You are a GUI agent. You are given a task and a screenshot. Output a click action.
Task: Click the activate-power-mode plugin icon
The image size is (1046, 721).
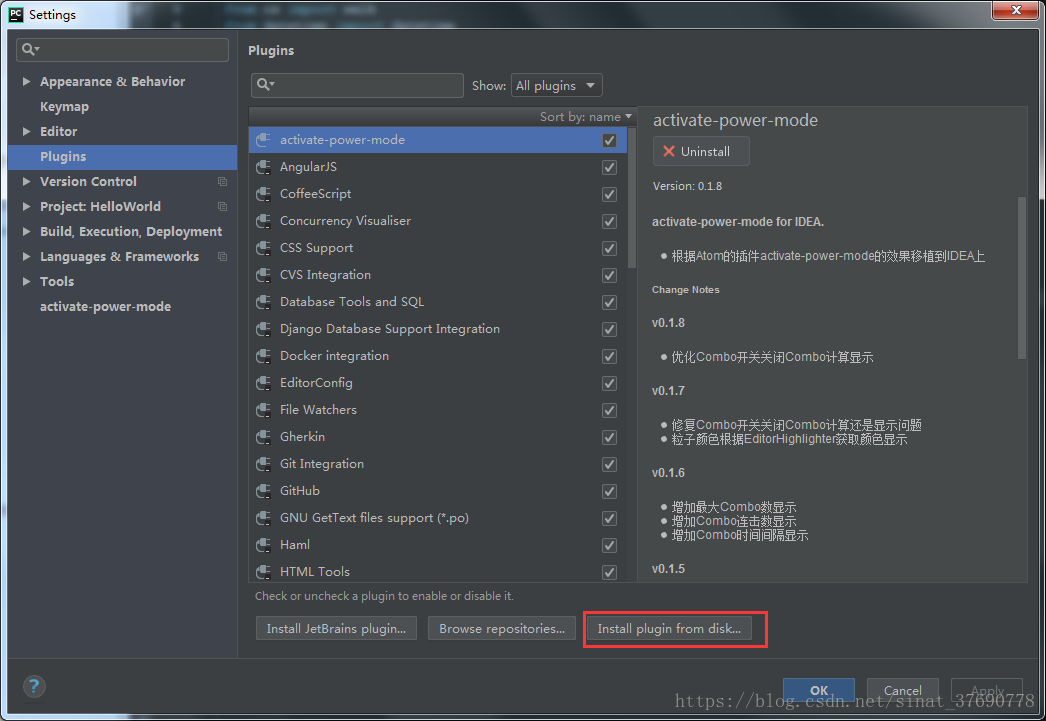pyautogui.click(x=263, y=140)
